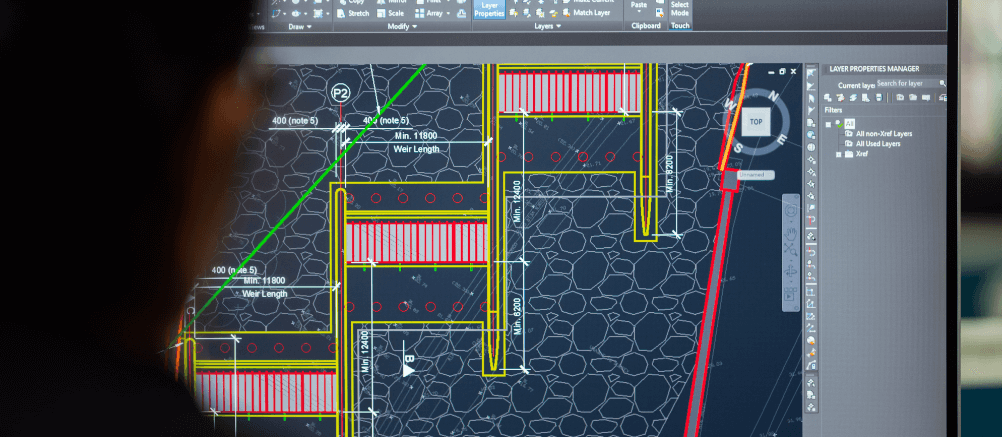This screenshot has width=1002, height=437.
Task: Click the Zoom Extents tool on navigation bar
Action: [x=790, y=249]
